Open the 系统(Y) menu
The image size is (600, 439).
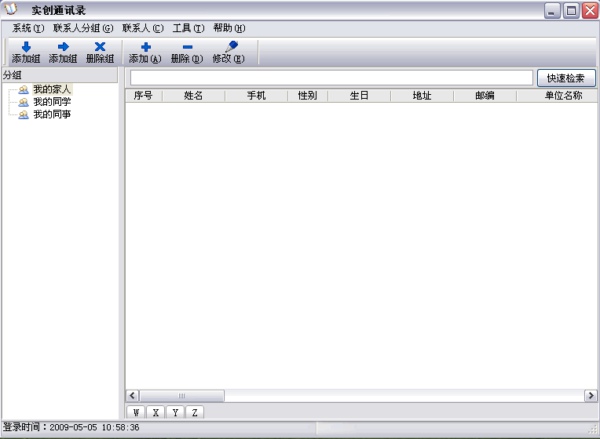[x=28, y=28]
